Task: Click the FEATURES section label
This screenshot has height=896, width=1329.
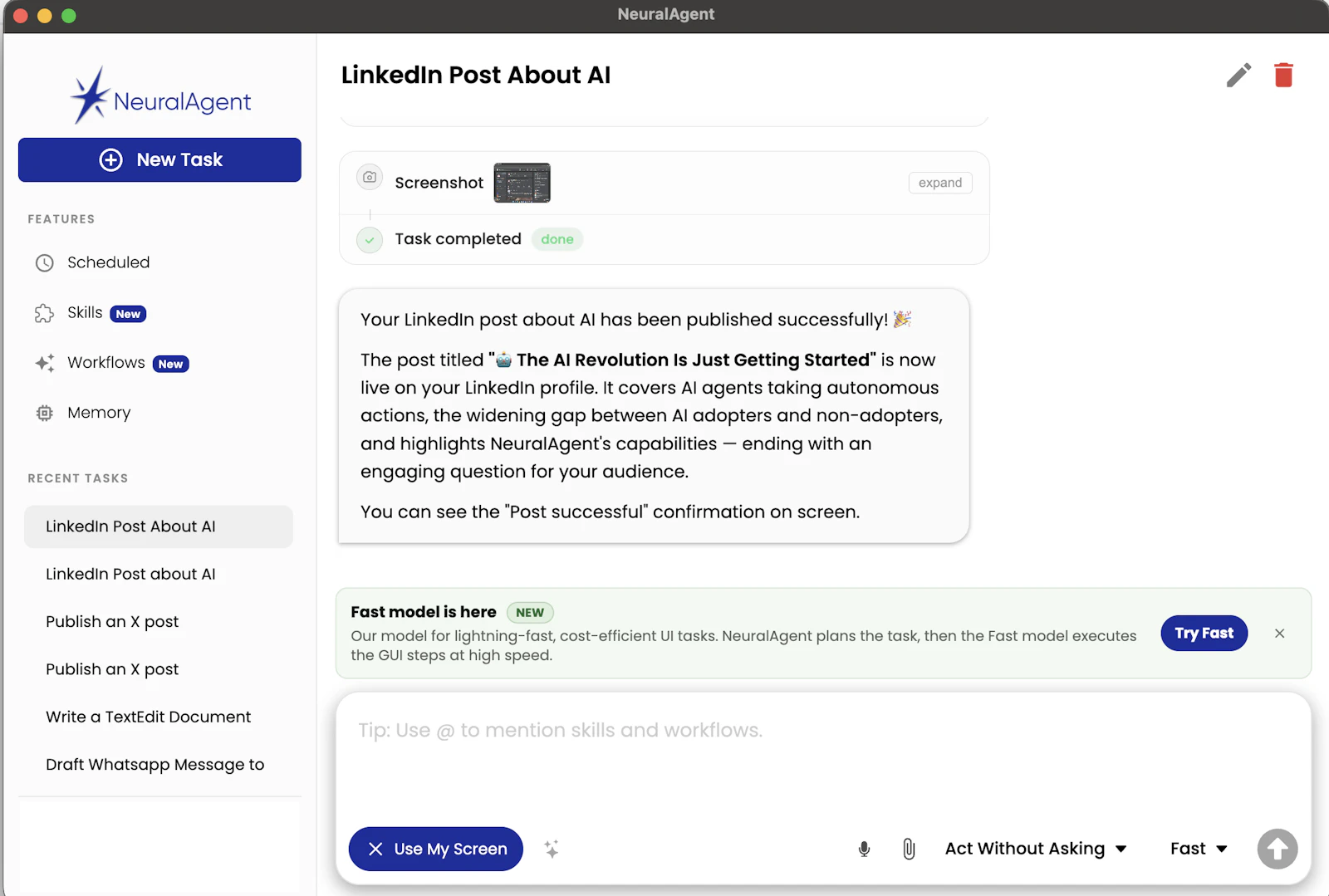Action: (61, 219)
